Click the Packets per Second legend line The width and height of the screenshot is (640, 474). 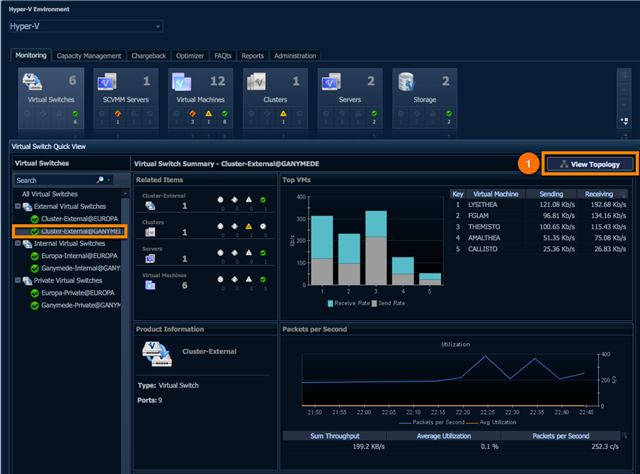point(405,423)
